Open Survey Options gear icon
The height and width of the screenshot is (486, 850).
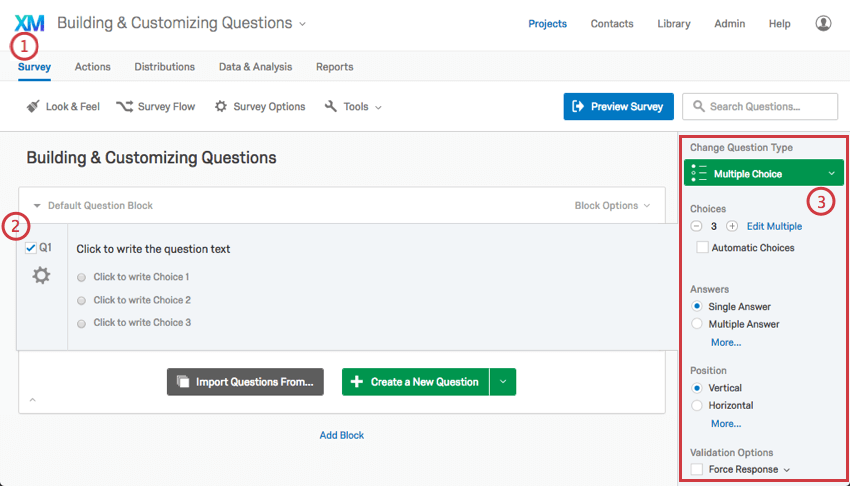click(x=221, y=106)
